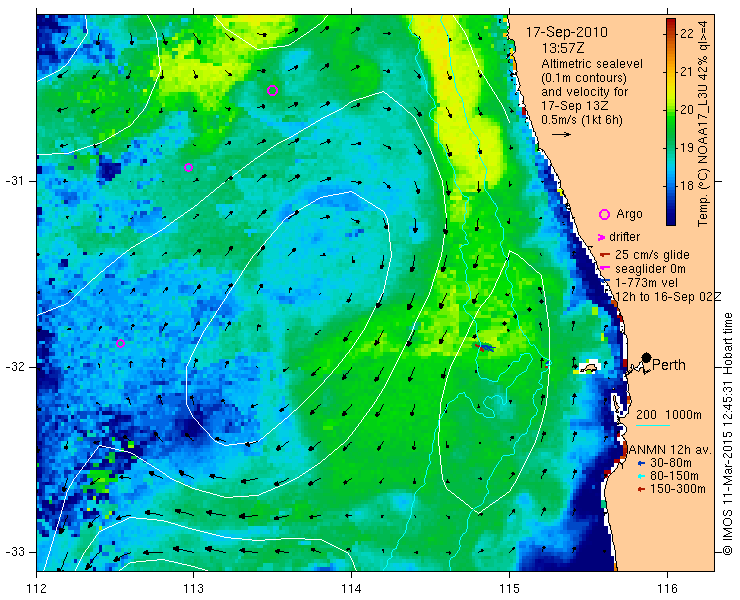740x600 pixels.
Task: Click the longitude axis label 116
Action: (667, 589)
